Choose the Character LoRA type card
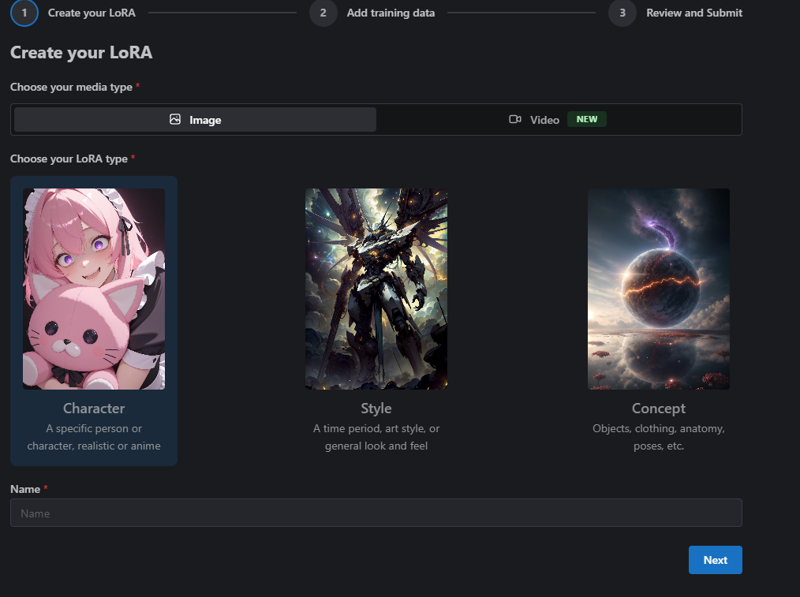Image resolution: width=800 pixels, height=597 pixels. (94, 321)
